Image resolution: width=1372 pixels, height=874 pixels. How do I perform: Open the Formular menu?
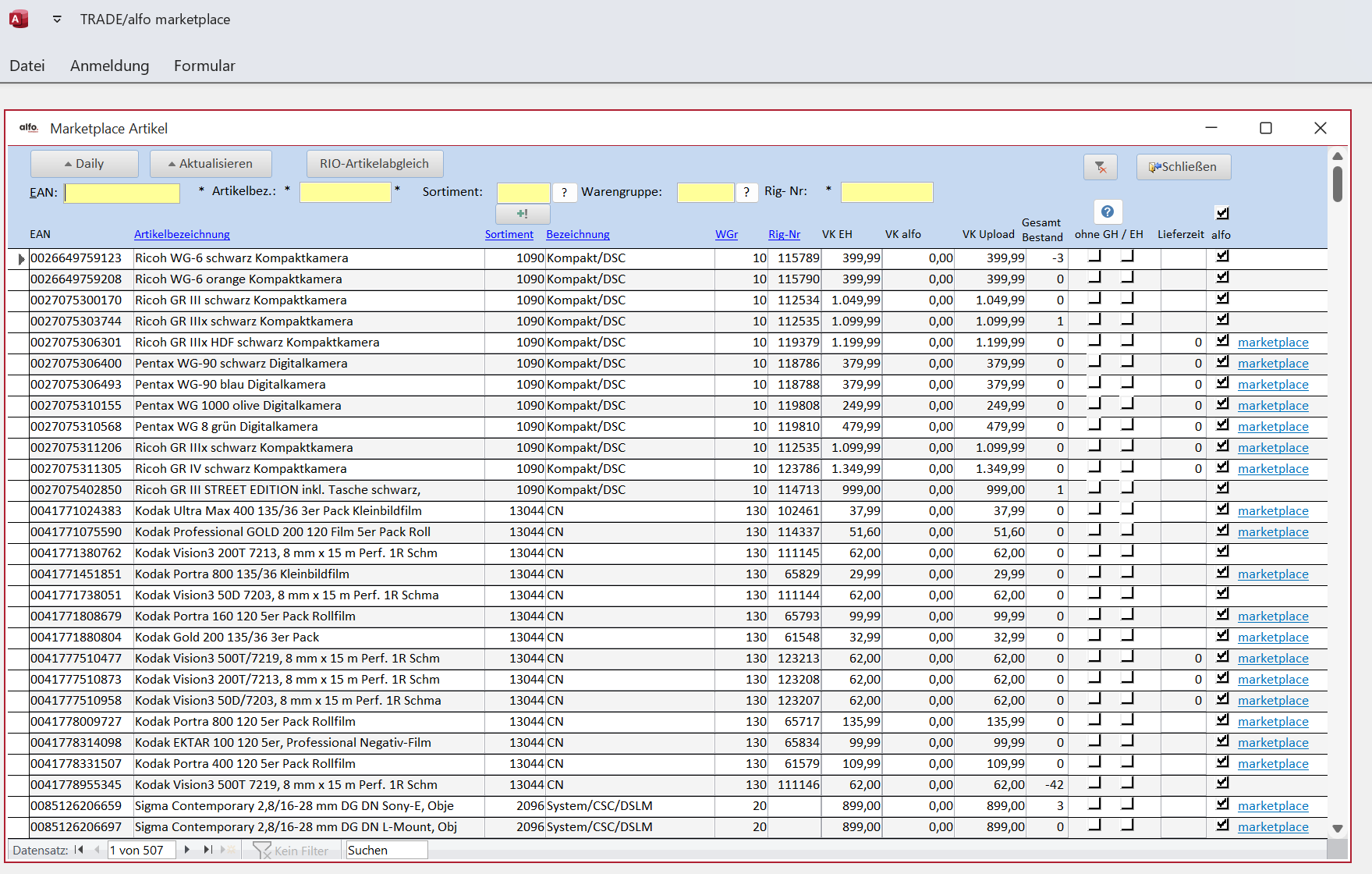pos(204,66)
